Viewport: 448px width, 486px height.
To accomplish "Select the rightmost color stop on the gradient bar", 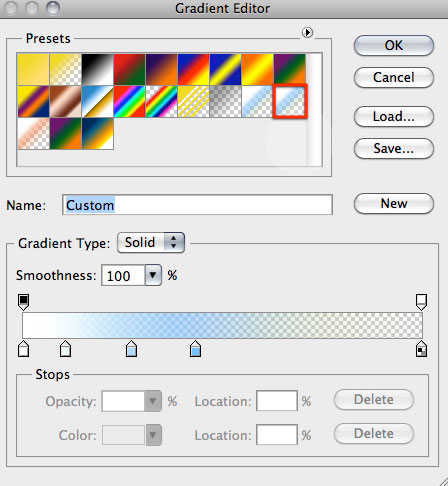I will 421,349.
